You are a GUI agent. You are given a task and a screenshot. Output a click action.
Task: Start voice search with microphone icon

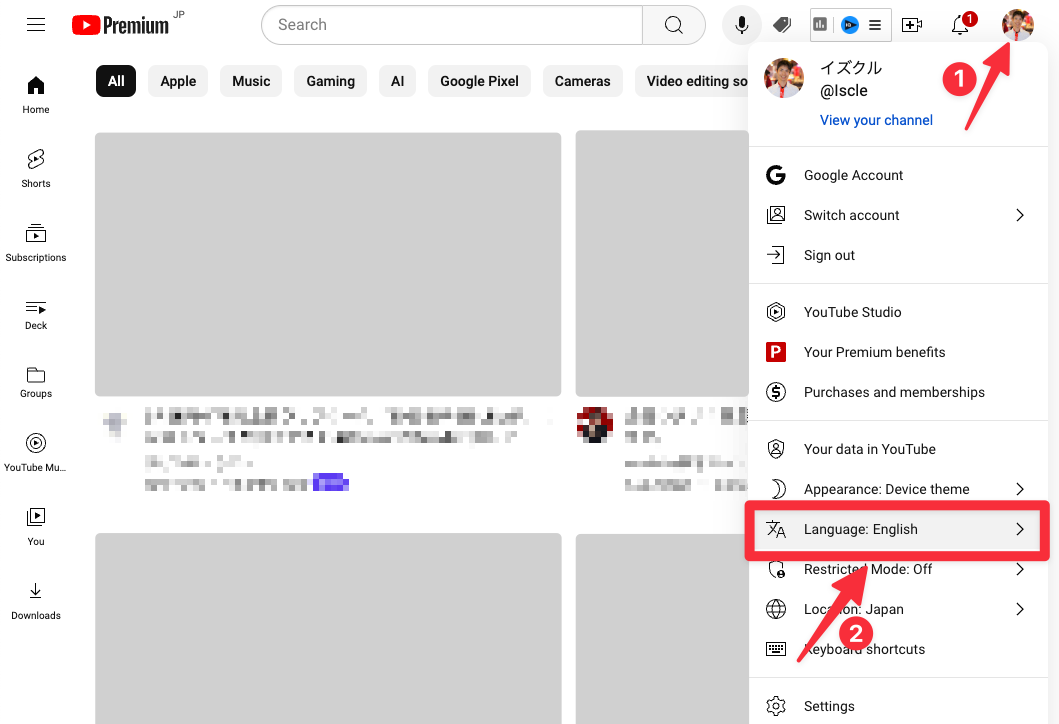tap(742, 25)
